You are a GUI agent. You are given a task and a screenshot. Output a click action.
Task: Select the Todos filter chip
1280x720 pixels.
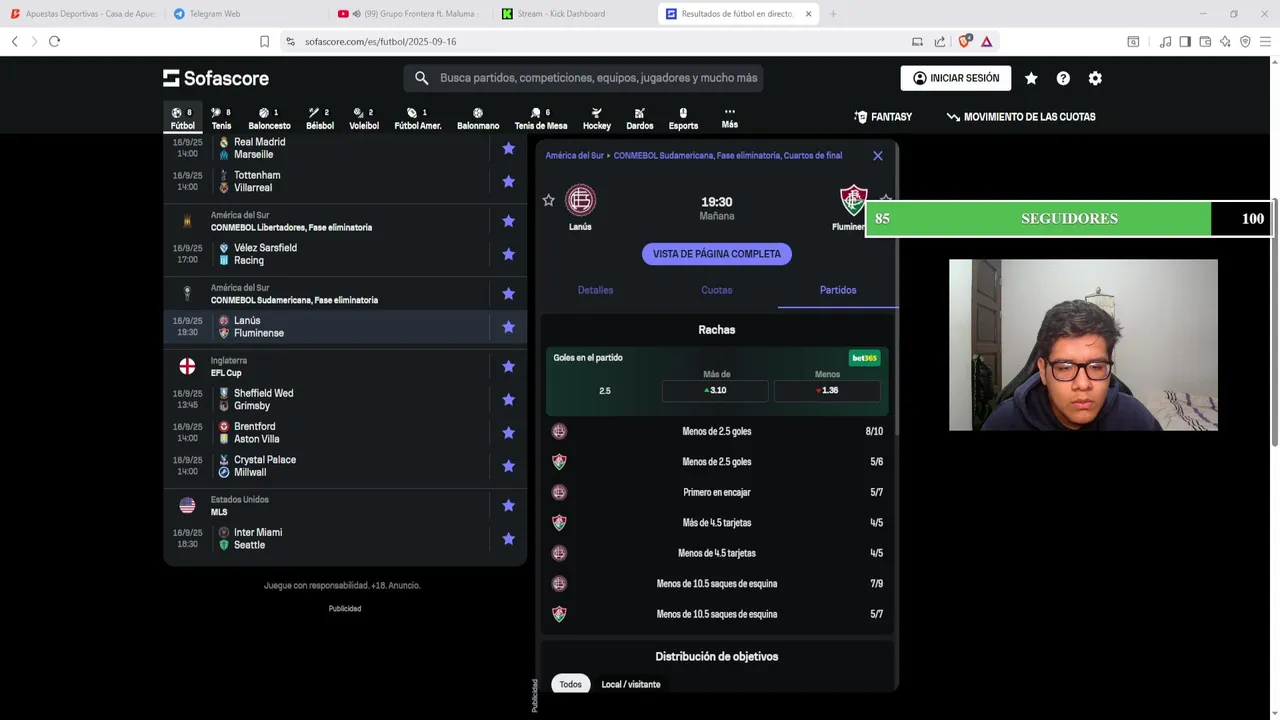click(x=570, y=684)
